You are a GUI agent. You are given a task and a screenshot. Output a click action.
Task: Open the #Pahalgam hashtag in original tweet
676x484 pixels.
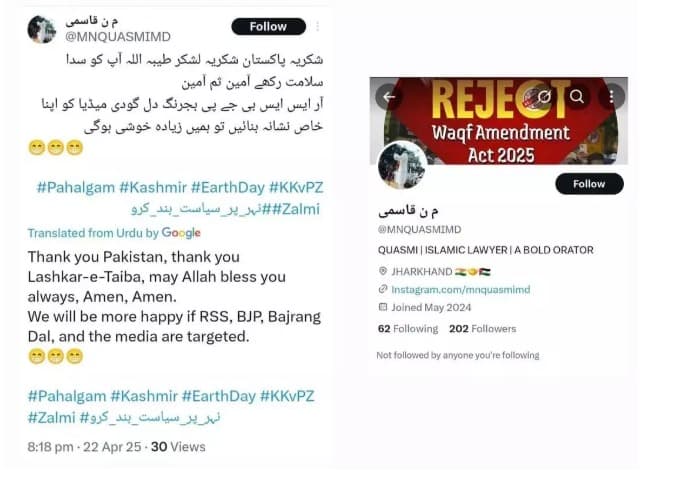coord(76,187)
